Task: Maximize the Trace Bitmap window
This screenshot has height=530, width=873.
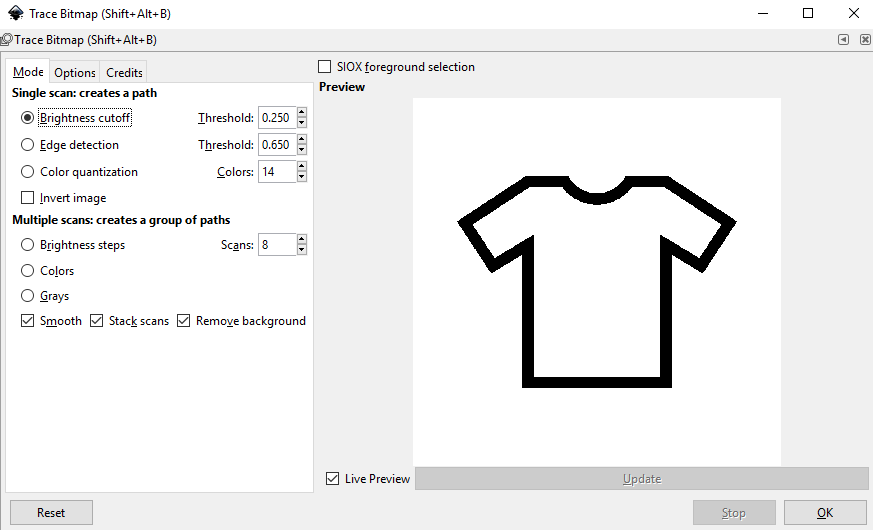Action: pos(808,13)
